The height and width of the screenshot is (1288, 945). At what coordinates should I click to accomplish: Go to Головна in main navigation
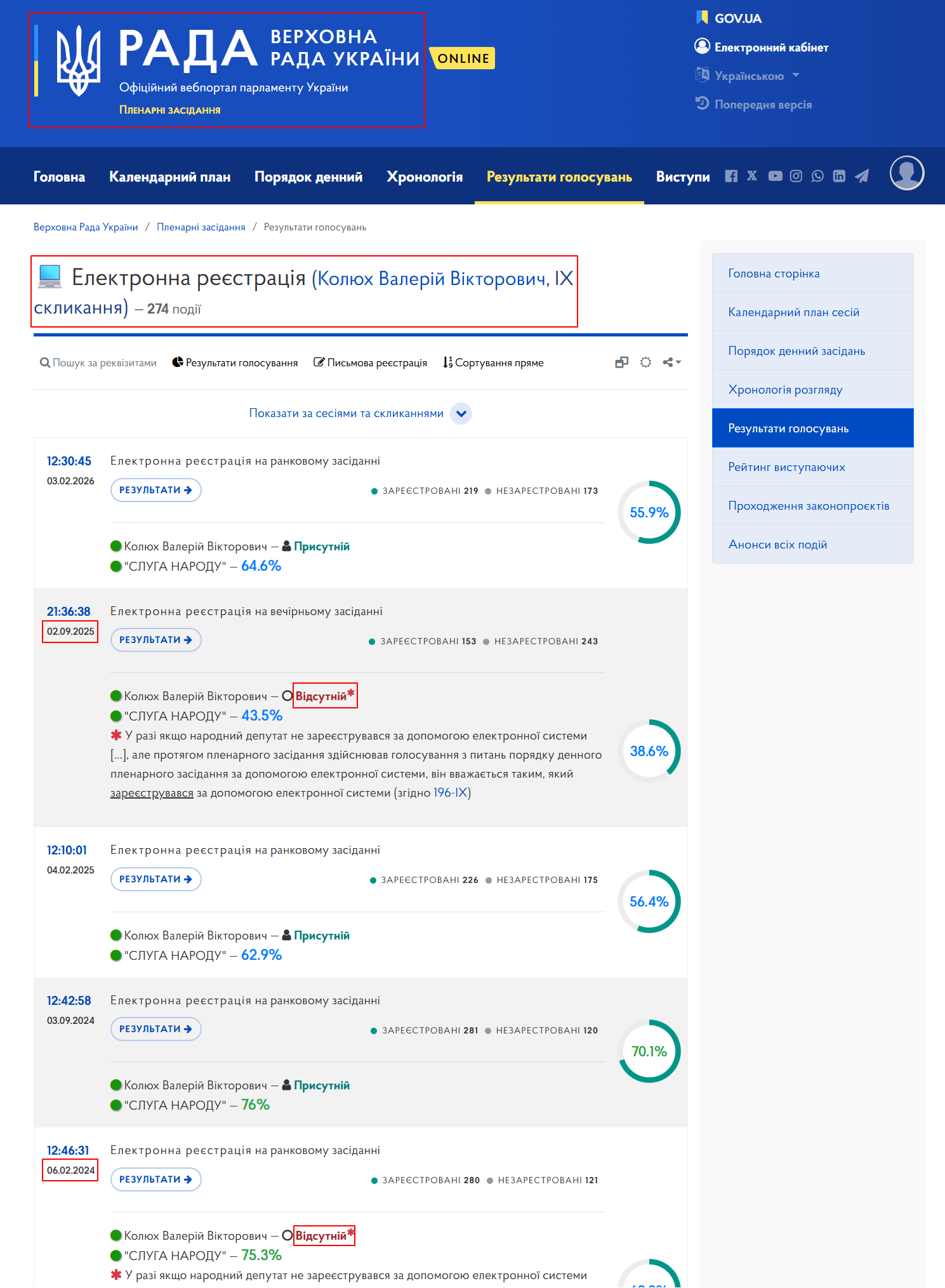coord(59,176)
